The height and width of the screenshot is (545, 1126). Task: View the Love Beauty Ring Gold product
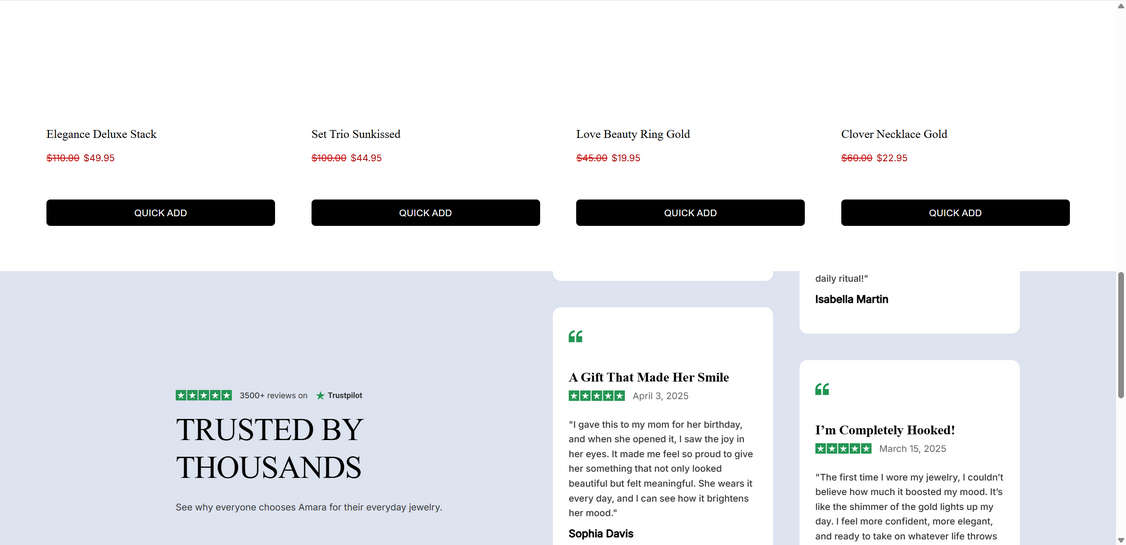point(633,134)
